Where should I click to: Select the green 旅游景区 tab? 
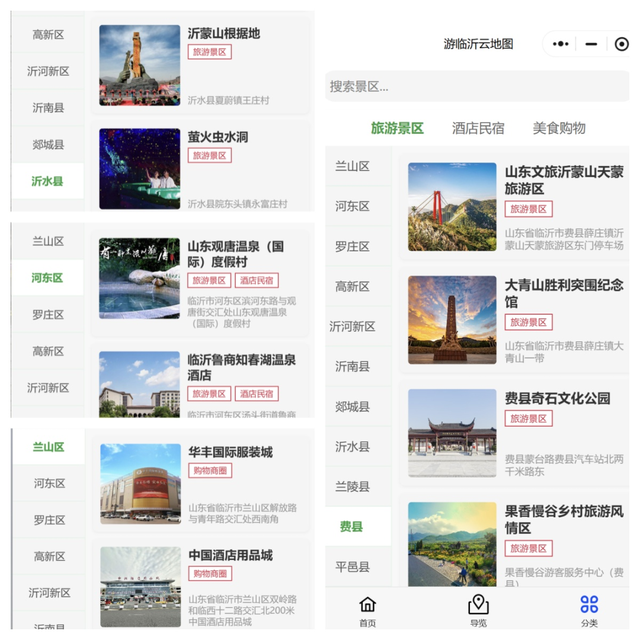(397, 128)
